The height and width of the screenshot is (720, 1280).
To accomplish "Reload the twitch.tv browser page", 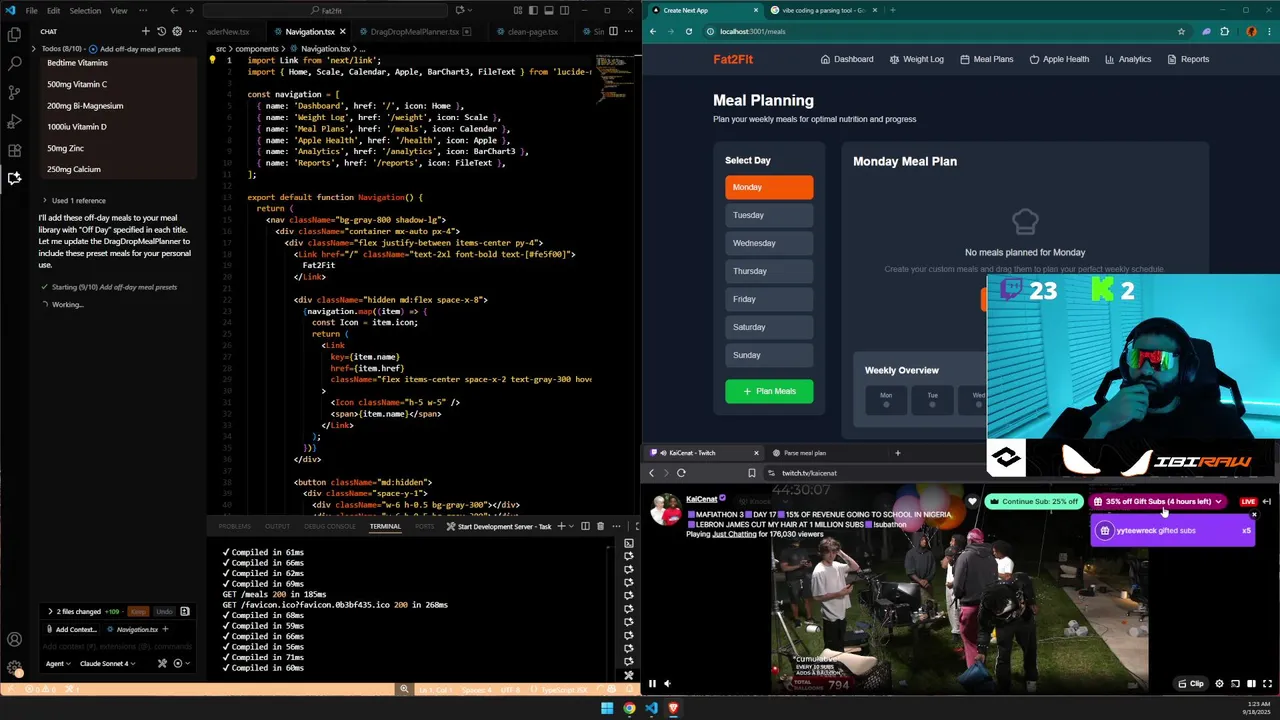I will point(681,473).
